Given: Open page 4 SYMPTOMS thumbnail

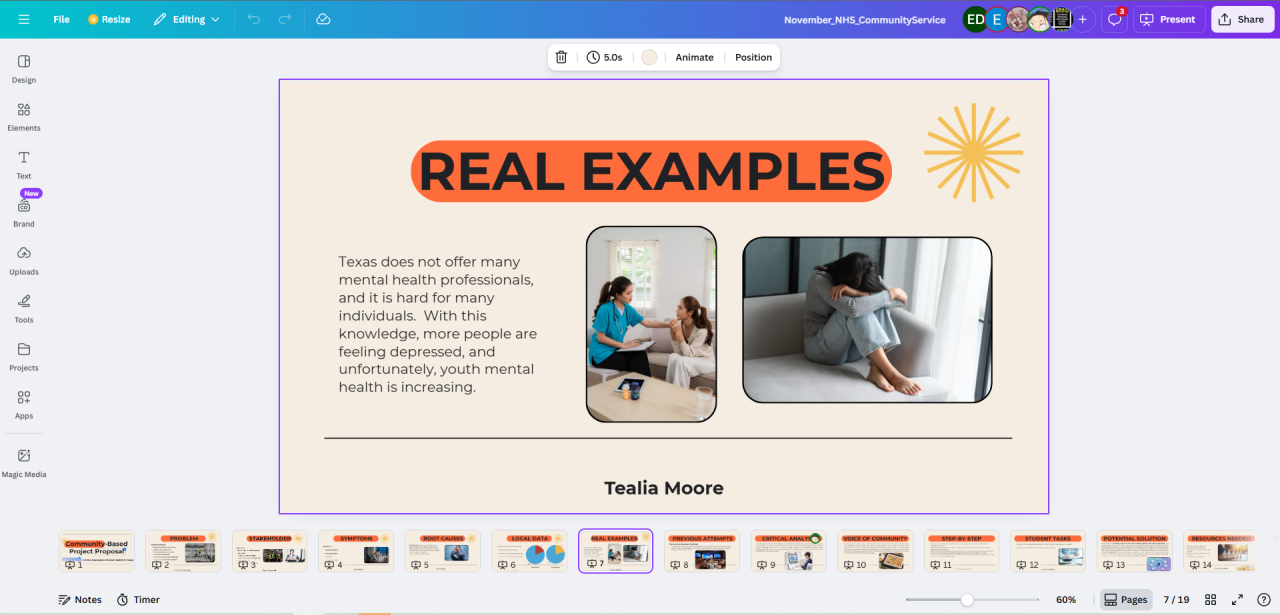Looking at the screenshot, I should tap(356, 551).
